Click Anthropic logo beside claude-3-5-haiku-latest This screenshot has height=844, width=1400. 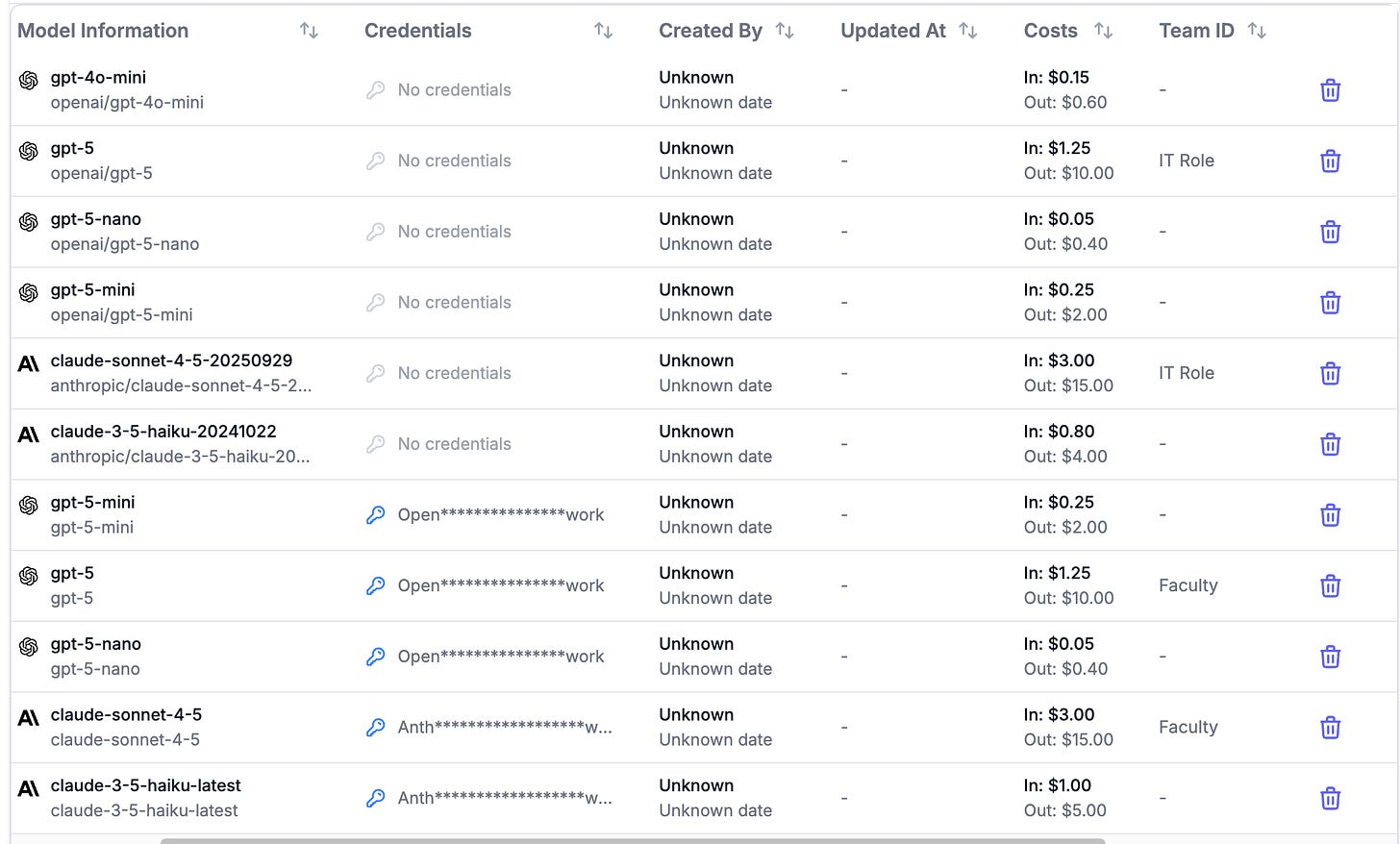[29, 788]
